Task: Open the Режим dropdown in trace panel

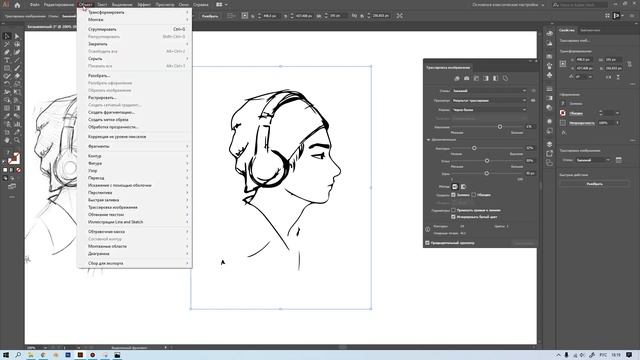Action: [489, 110]
